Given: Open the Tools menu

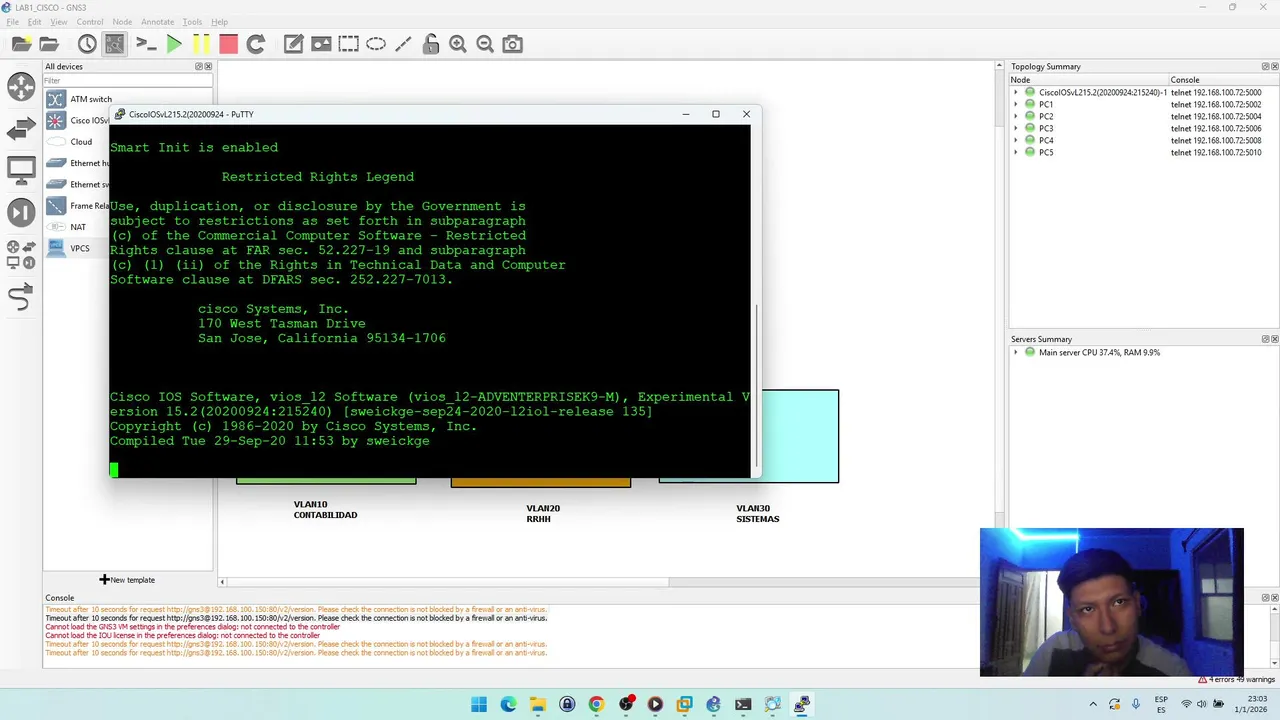Looking at the screenshot, I should 192,21.
